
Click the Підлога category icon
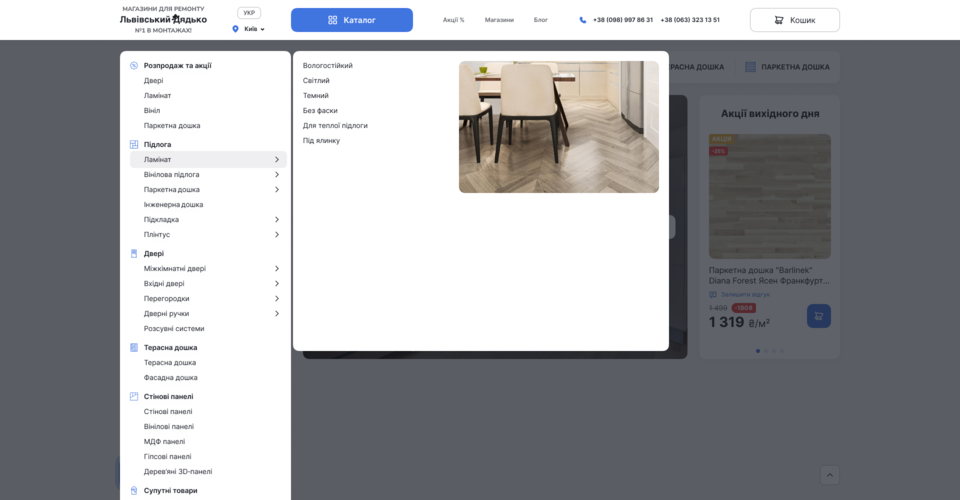click(134, 144)
